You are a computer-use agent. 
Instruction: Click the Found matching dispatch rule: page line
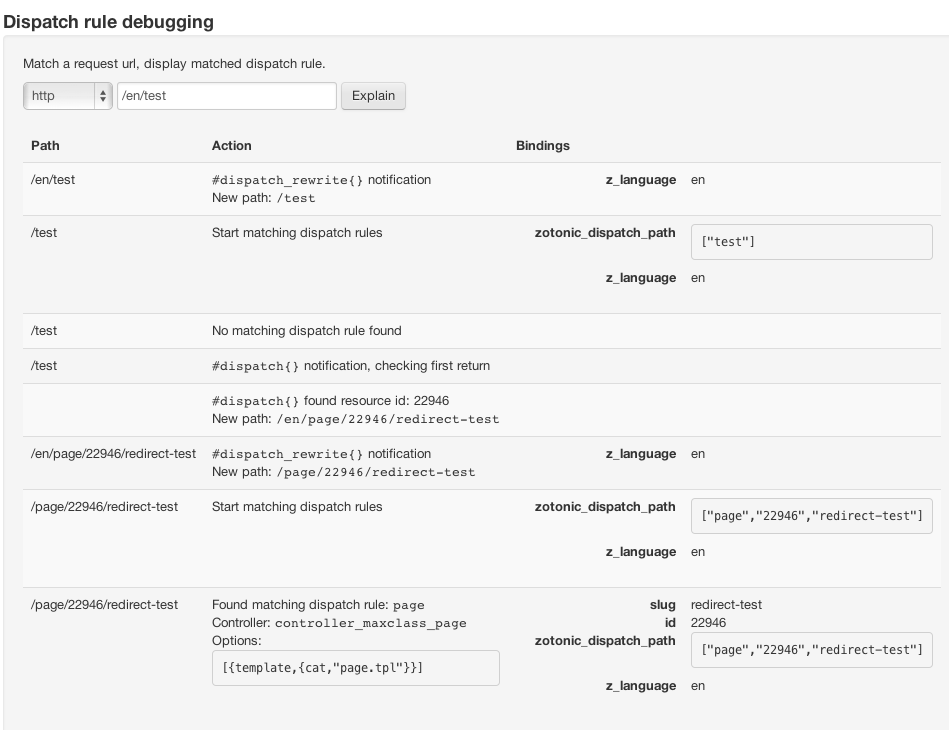[318, 605]
